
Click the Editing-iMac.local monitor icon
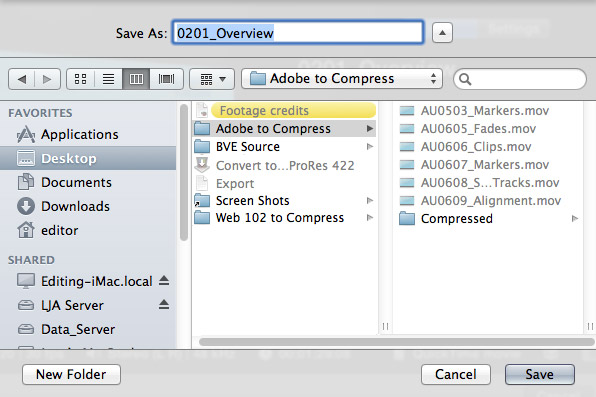26,281
